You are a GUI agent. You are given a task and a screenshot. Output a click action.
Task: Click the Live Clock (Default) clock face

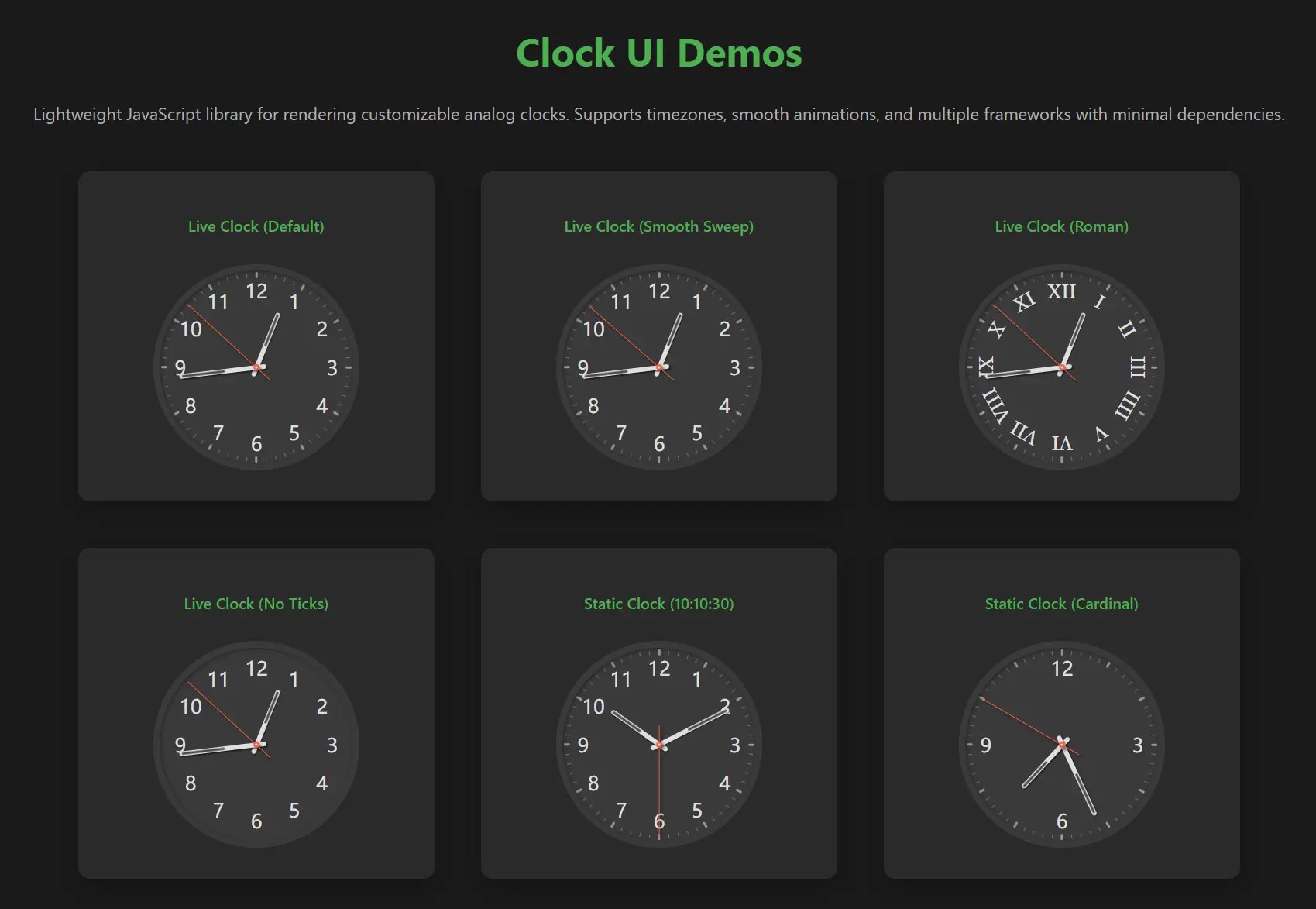click(256, 368)
